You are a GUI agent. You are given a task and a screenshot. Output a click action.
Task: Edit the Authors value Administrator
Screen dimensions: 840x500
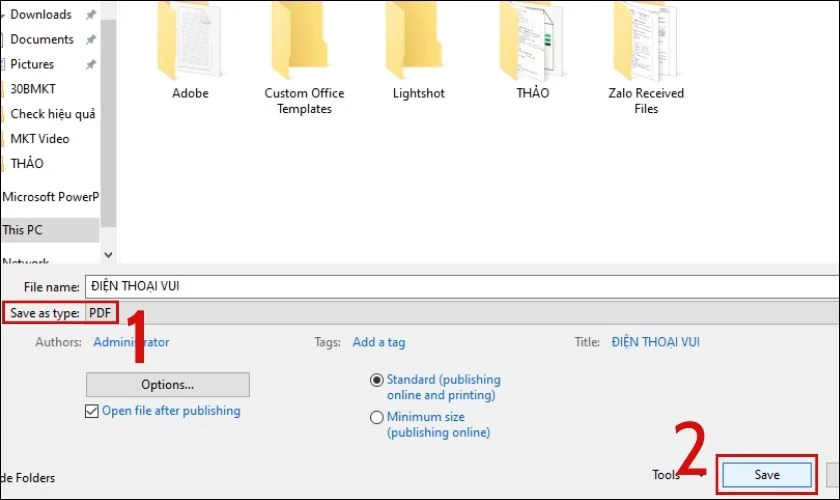[x=131, y=342]
